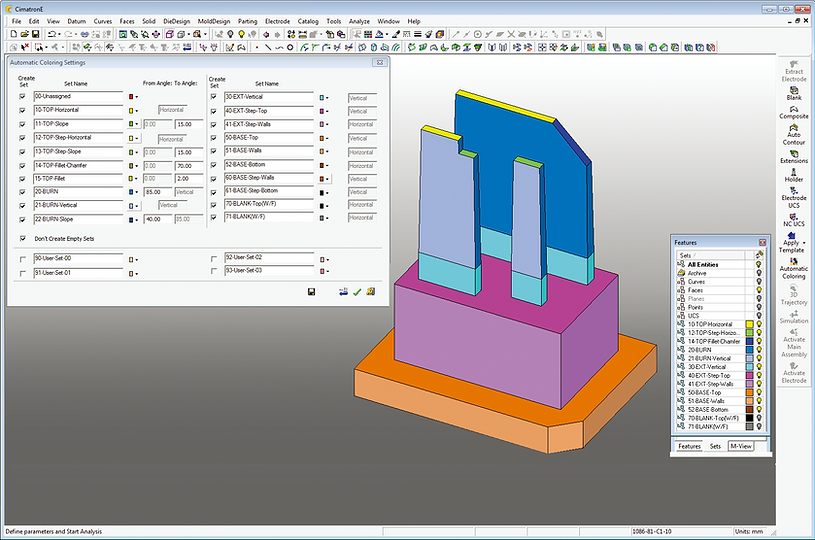
Task: Click the Extract Electrode tool
Action: click(x=794, y=71)
